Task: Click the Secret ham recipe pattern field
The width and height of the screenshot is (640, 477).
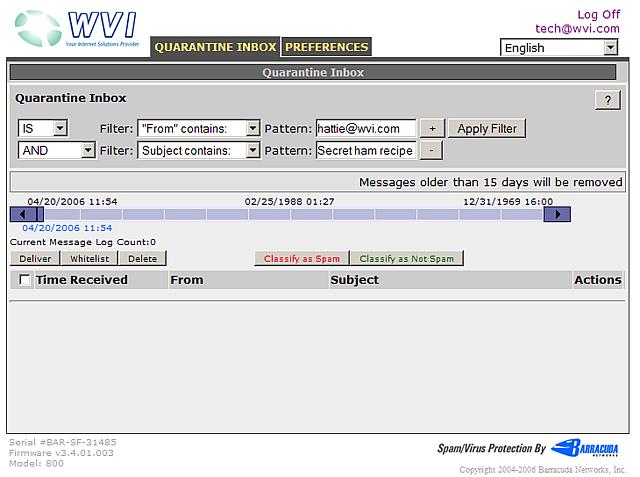Action: [366, 151]
